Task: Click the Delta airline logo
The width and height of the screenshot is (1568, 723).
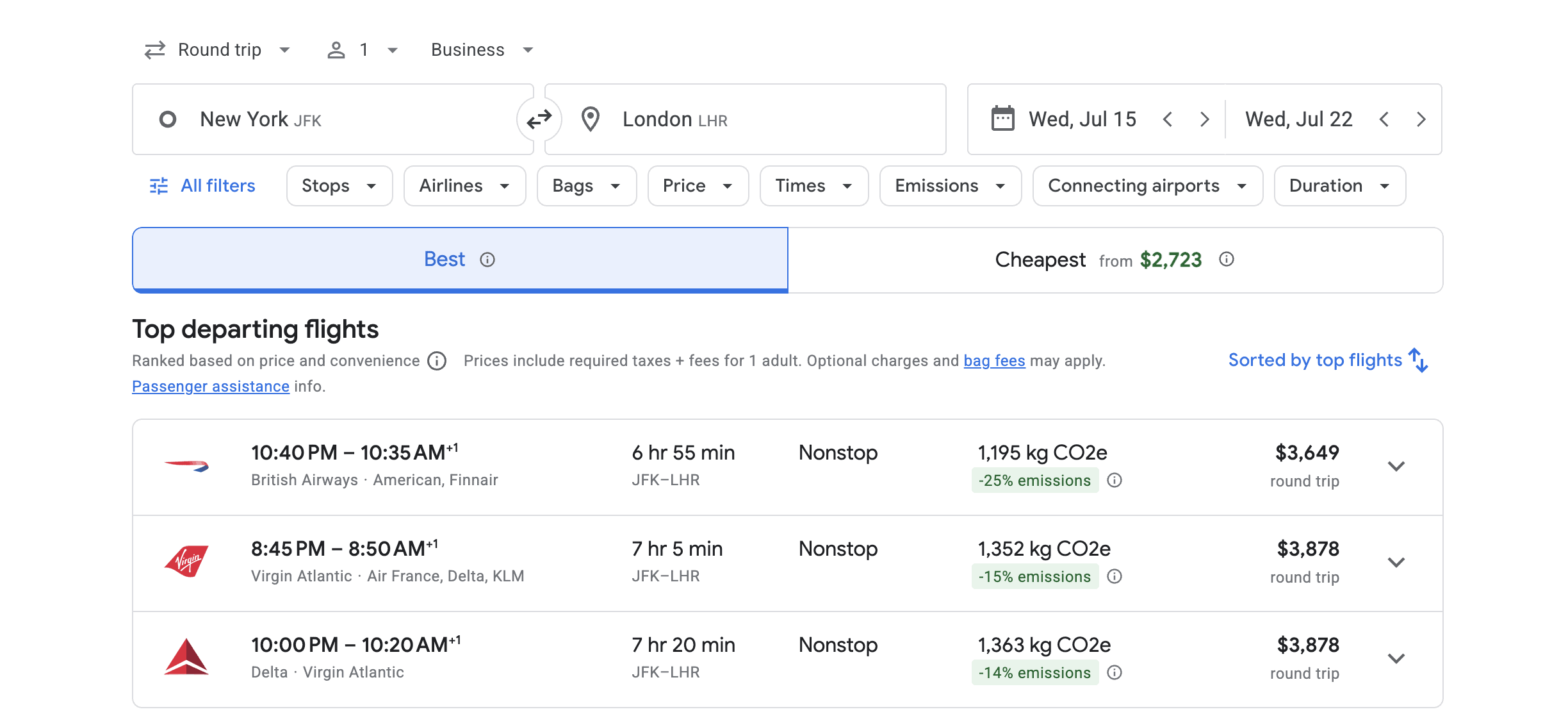Action: pyautogui.click(x=187, y=659)
